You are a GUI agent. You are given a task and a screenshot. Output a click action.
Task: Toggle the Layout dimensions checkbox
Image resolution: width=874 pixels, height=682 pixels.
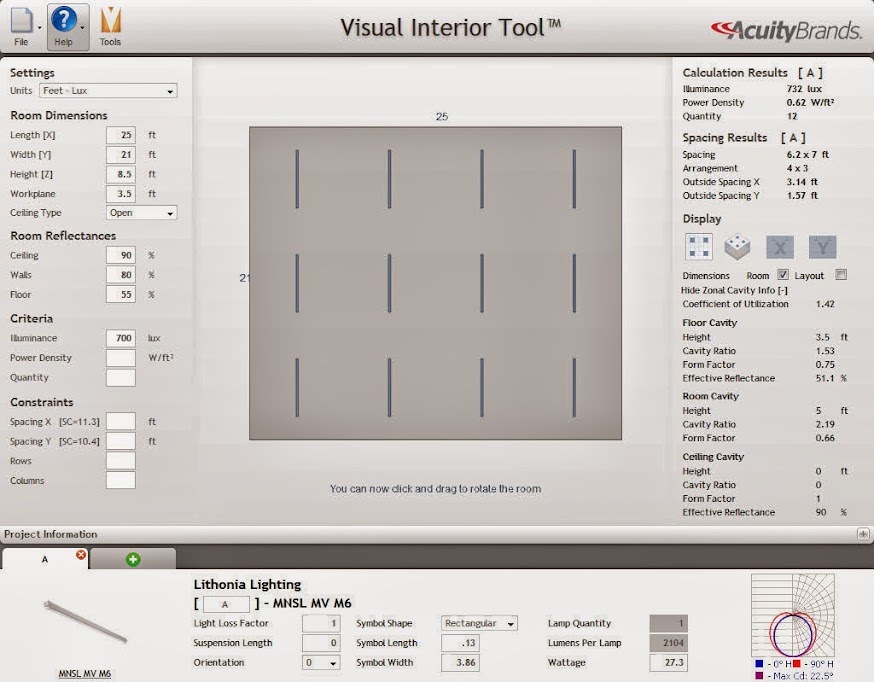841,275
